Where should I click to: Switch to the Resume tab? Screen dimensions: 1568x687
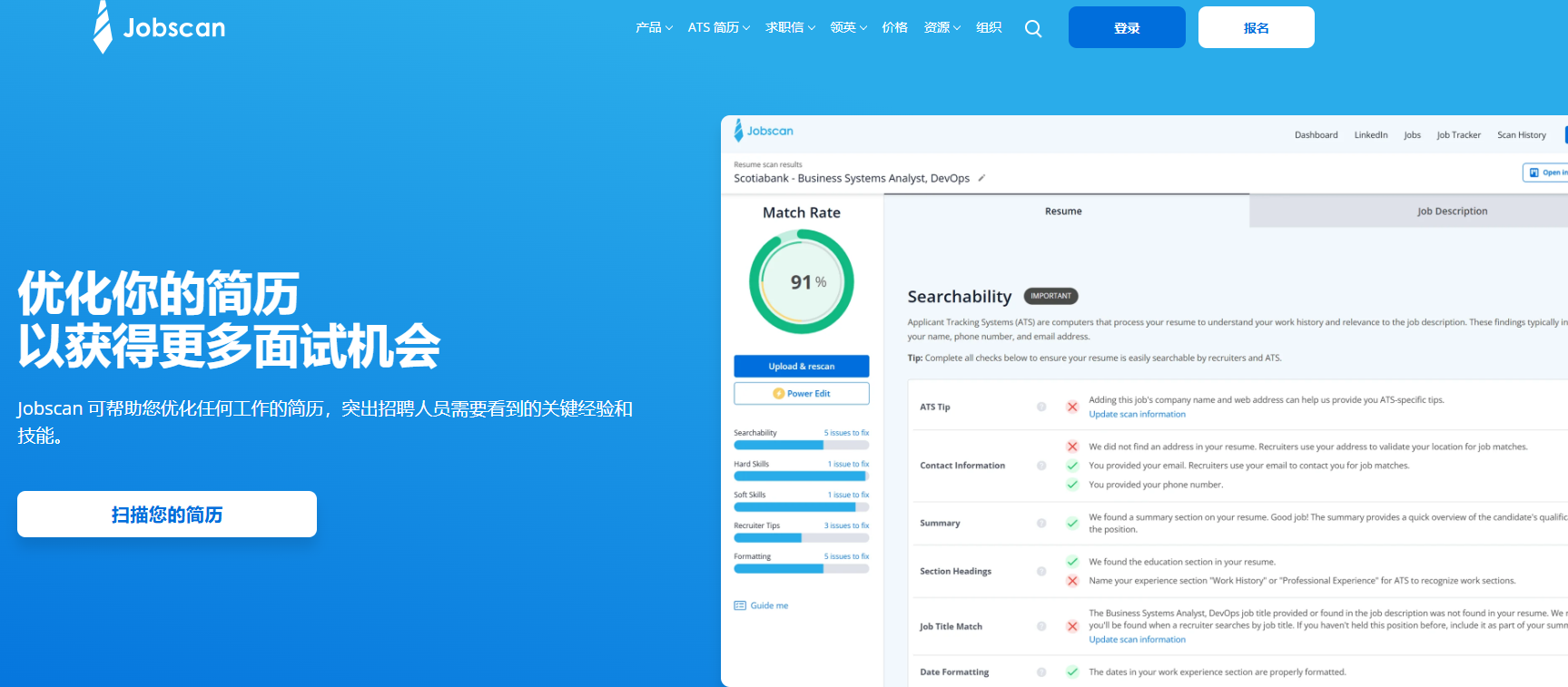pos(1067,211)
